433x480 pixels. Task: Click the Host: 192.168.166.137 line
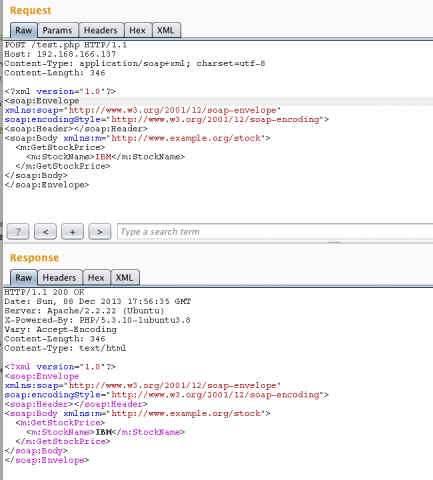click(x=60, y=54)
